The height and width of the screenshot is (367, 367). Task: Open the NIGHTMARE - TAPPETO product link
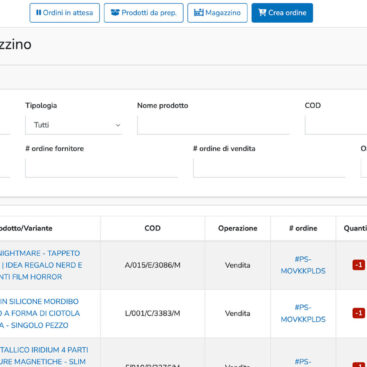[41, 265]
